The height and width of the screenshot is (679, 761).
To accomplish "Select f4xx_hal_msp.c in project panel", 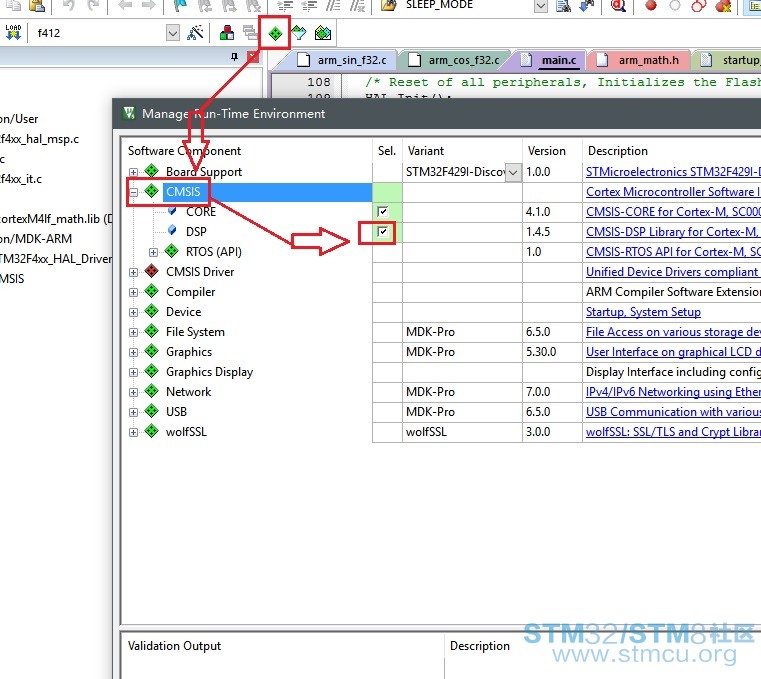I will (x=39, y=139).
